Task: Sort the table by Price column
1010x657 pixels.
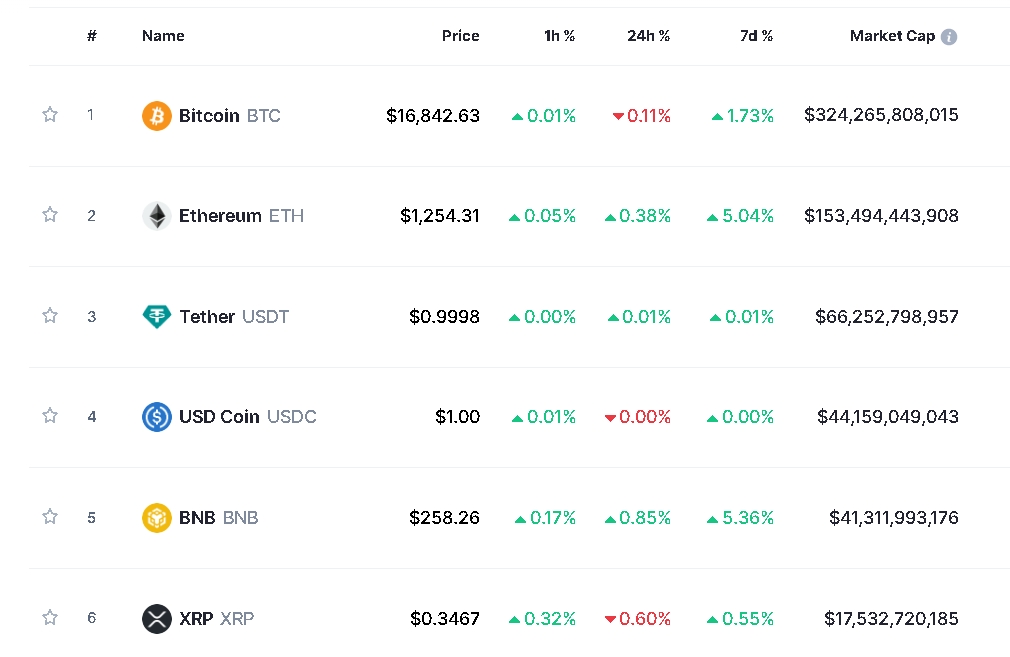Action: [x=461, y=36]
